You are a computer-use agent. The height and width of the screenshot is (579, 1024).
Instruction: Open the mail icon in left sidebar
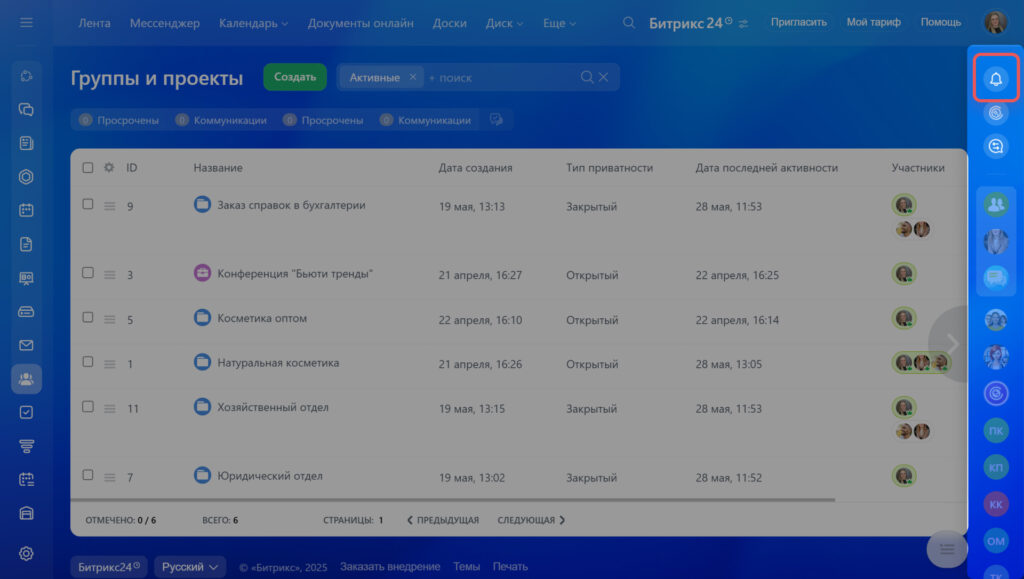pos(27,345)
